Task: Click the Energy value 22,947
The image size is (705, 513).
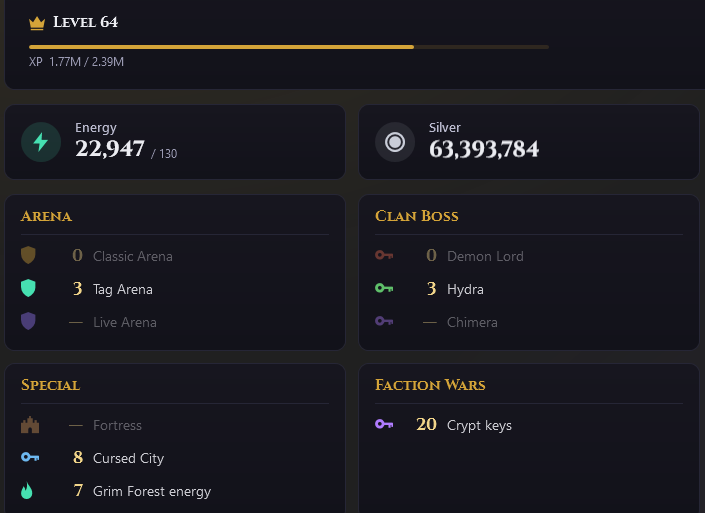Action: tap(110, 149)
